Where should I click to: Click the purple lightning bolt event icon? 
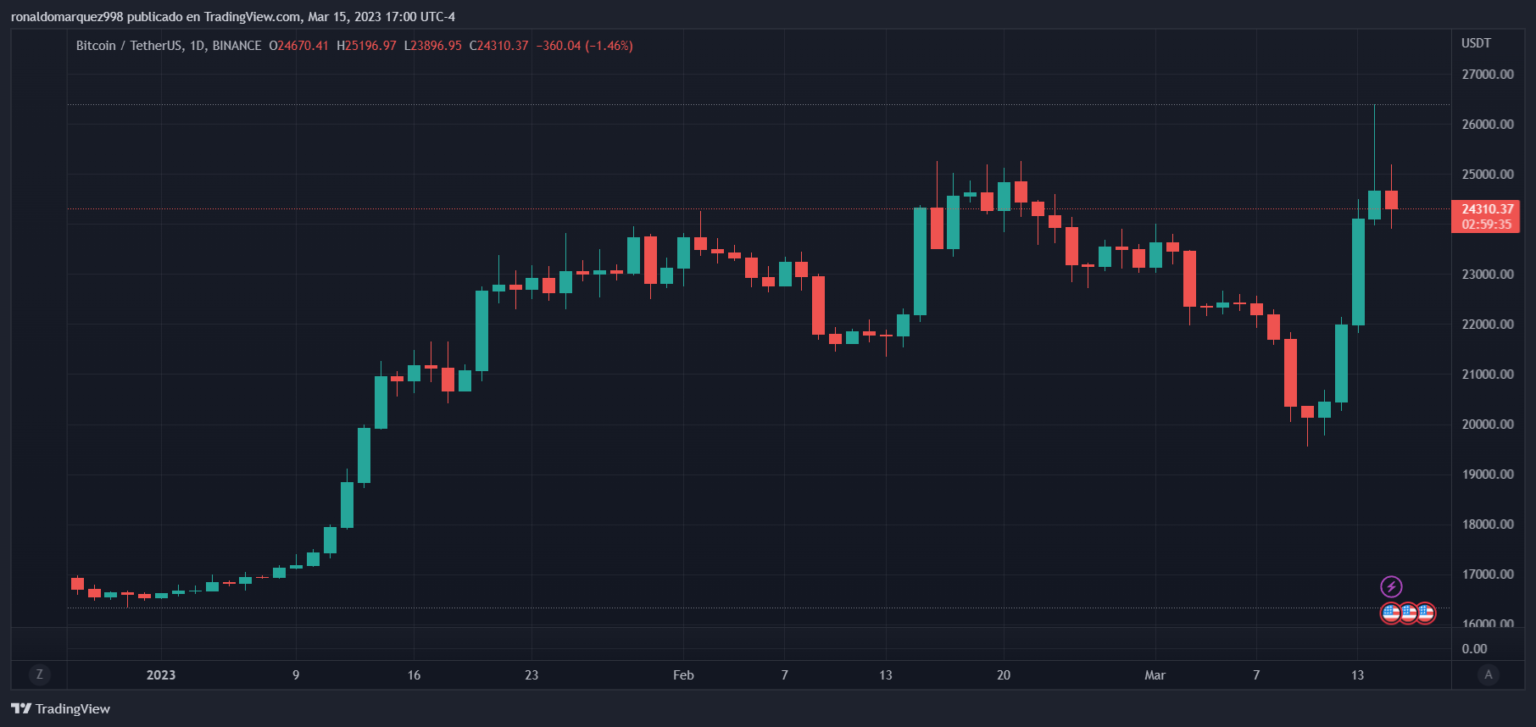pos(1391,587)
